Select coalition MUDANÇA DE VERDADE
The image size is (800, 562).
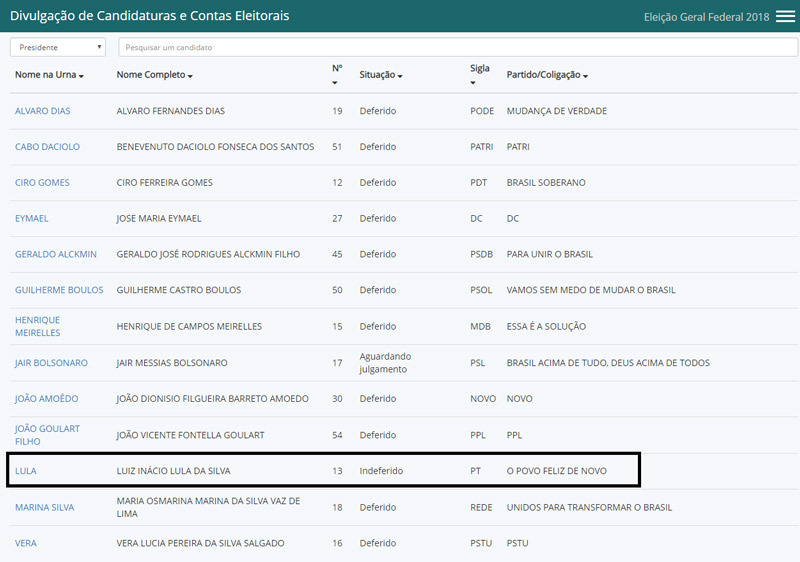(556, 111)
